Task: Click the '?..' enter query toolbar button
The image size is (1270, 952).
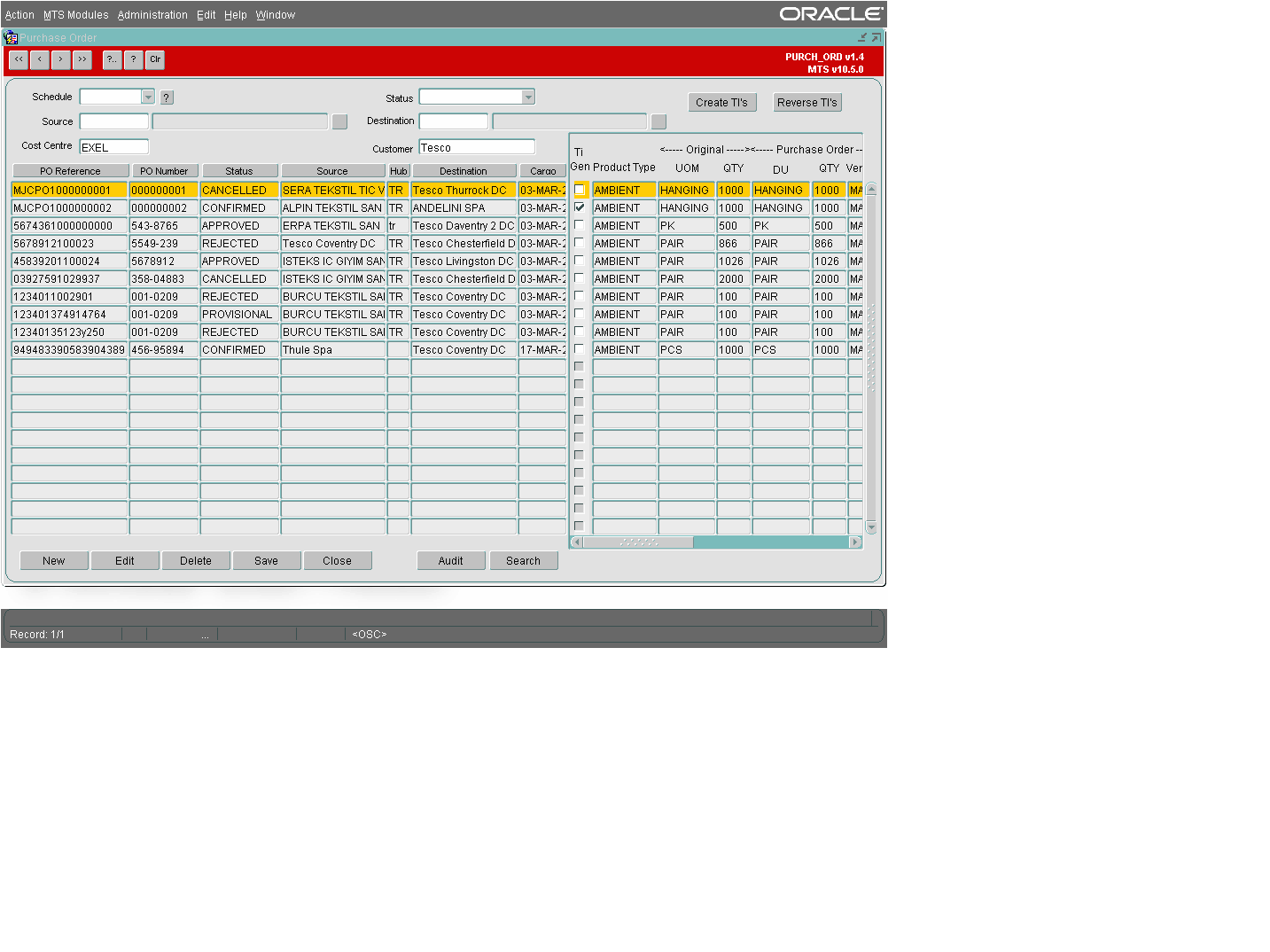Action: (x=112, y=59)
